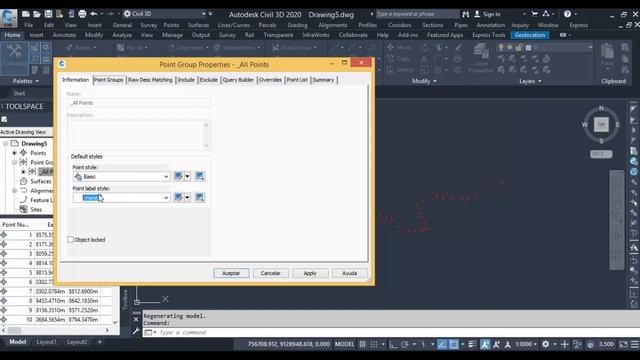This screenshot has width=640, height=360.
Task: Click the command line wrench customize icon
Action: (136, 331)
